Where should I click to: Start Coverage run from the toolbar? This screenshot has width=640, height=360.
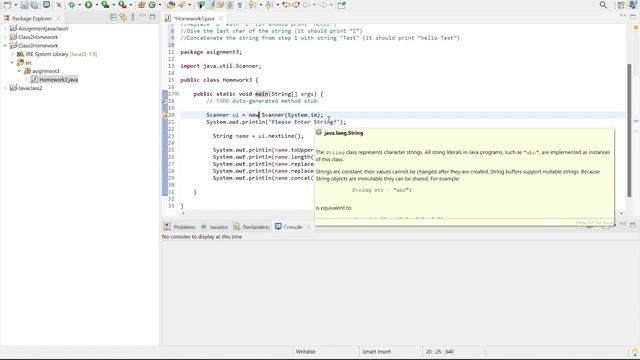(x=105, y=5)
